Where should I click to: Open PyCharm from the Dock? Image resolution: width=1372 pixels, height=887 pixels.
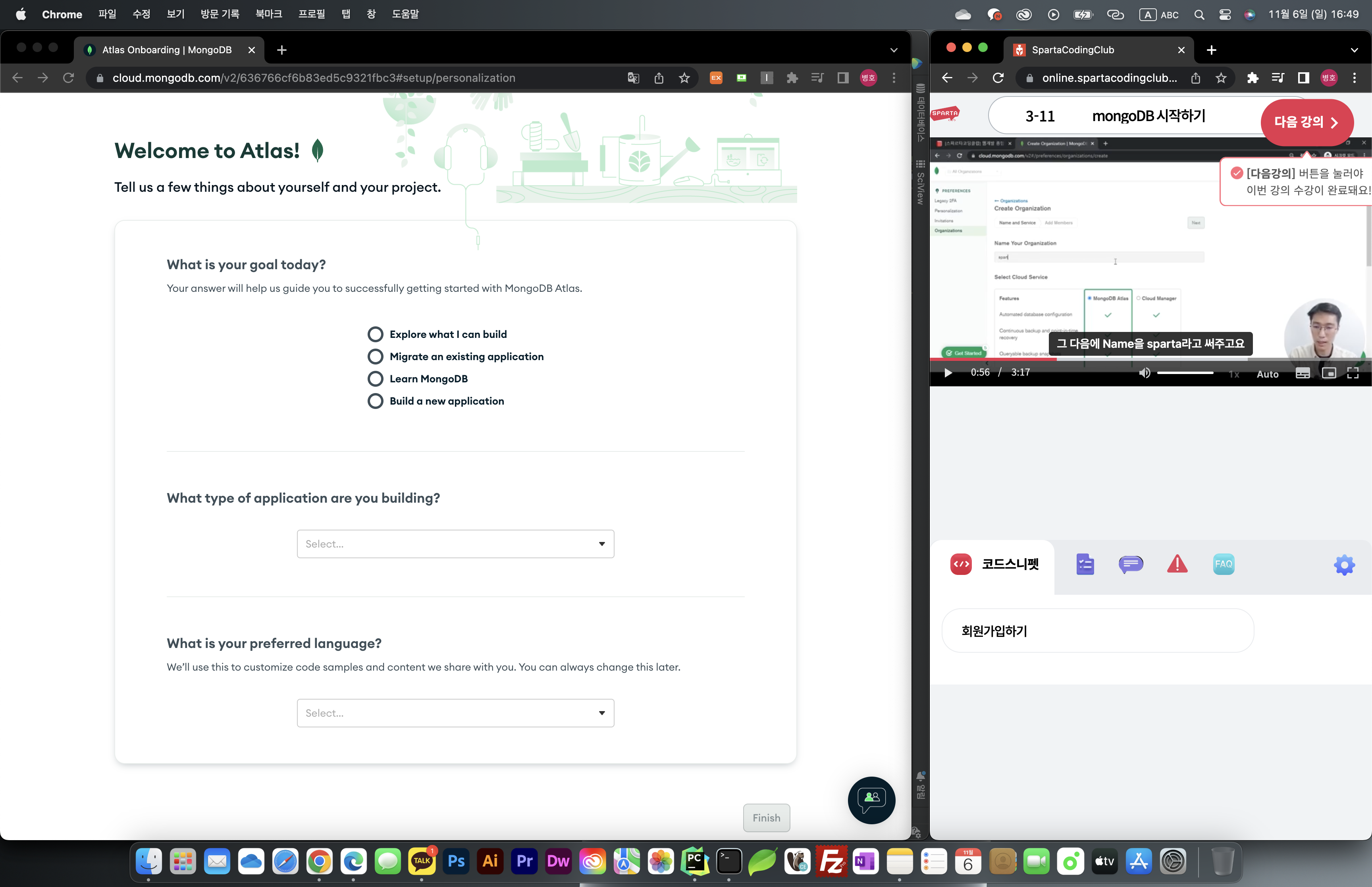[x=695, y=861]
